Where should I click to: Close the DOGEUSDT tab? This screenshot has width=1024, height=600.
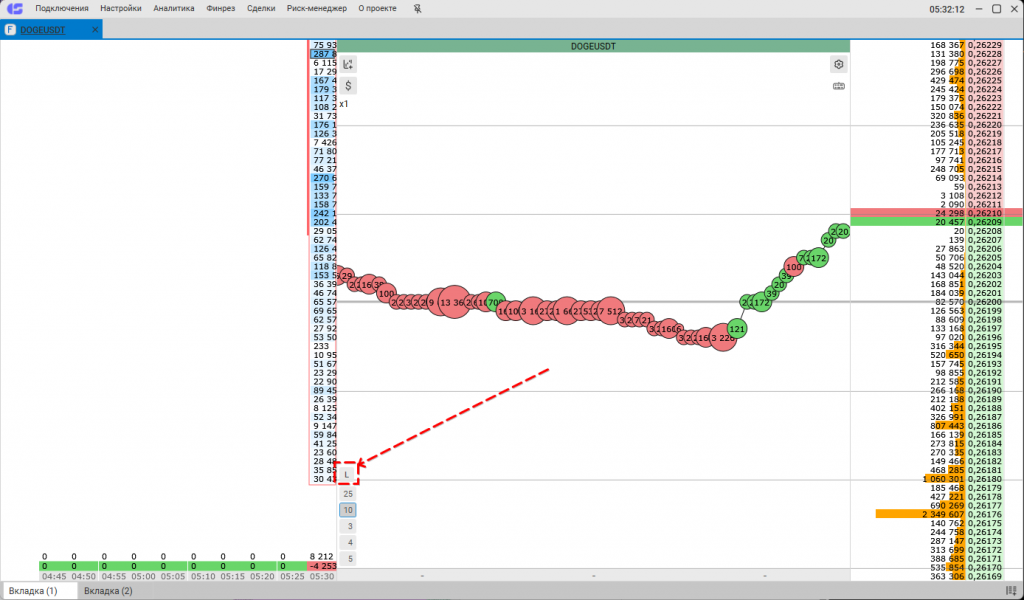click(96, 30)
